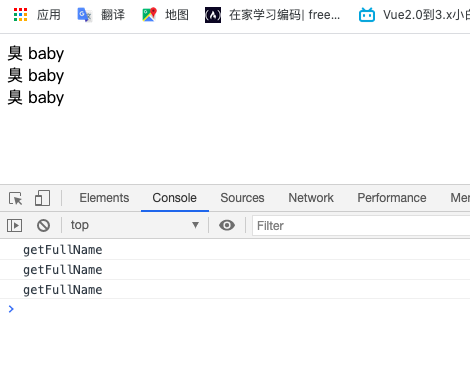Viewport: 470px width, 384px height.
Task: Switch to the Sources tab
Action: coord(242,198)
